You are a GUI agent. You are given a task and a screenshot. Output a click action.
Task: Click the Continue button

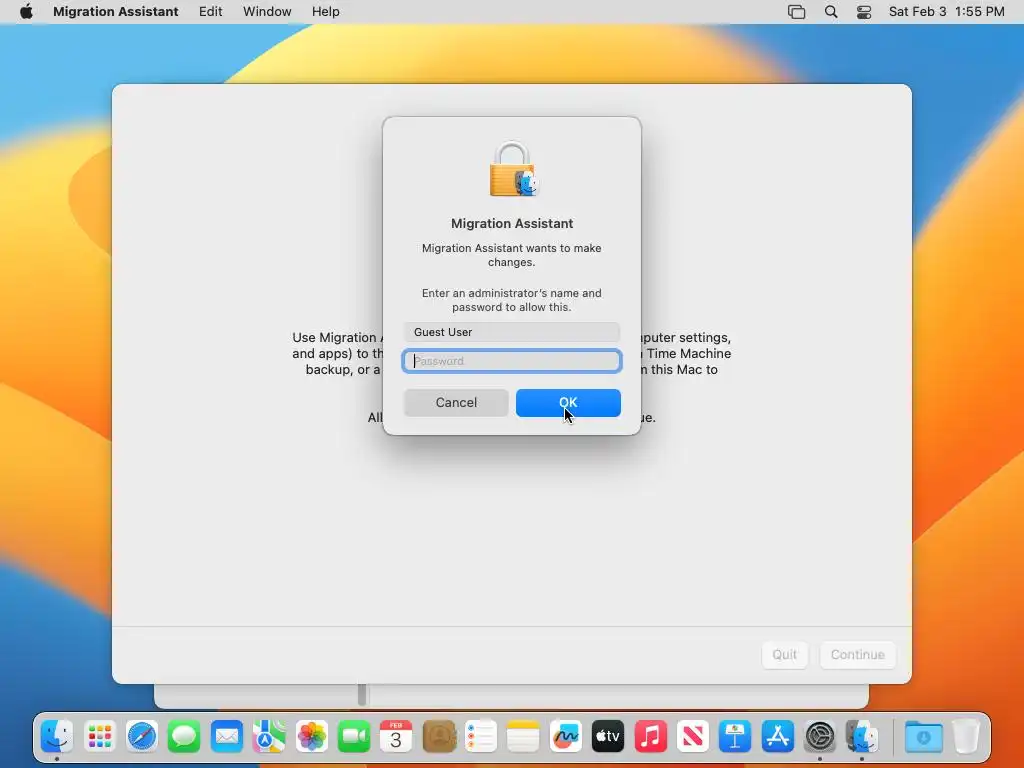pos(857,654)
